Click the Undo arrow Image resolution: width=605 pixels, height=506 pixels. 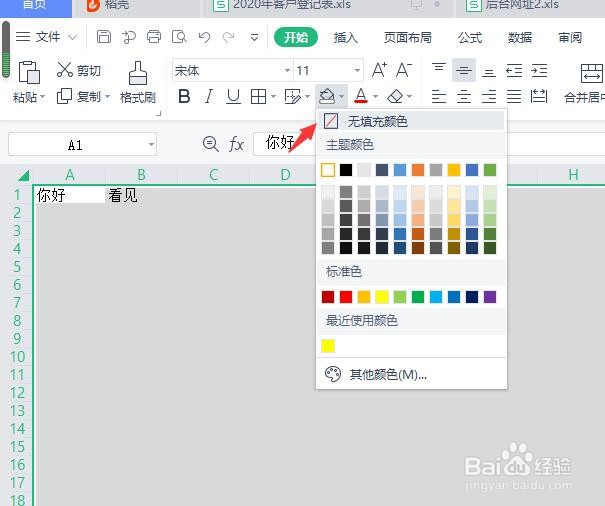(x=204, y=37)
